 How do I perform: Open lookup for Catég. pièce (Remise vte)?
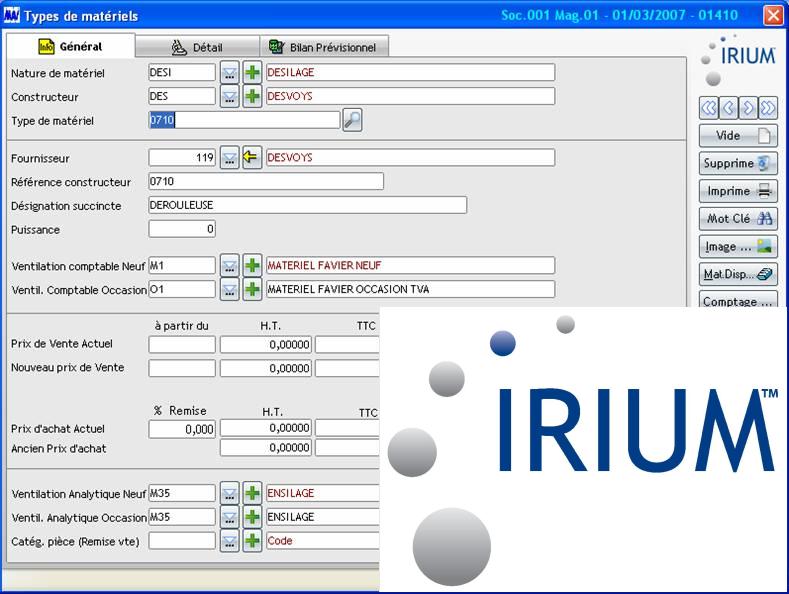[x=229, y=541]
